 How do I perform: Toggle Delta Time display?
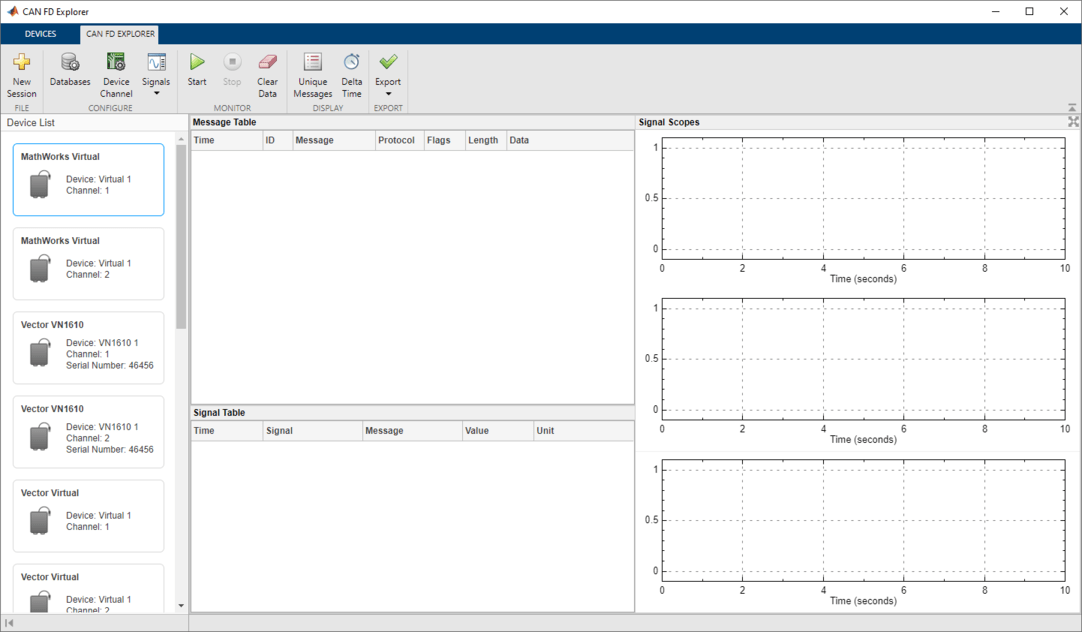pyautogui.click(x=352, y=64)
